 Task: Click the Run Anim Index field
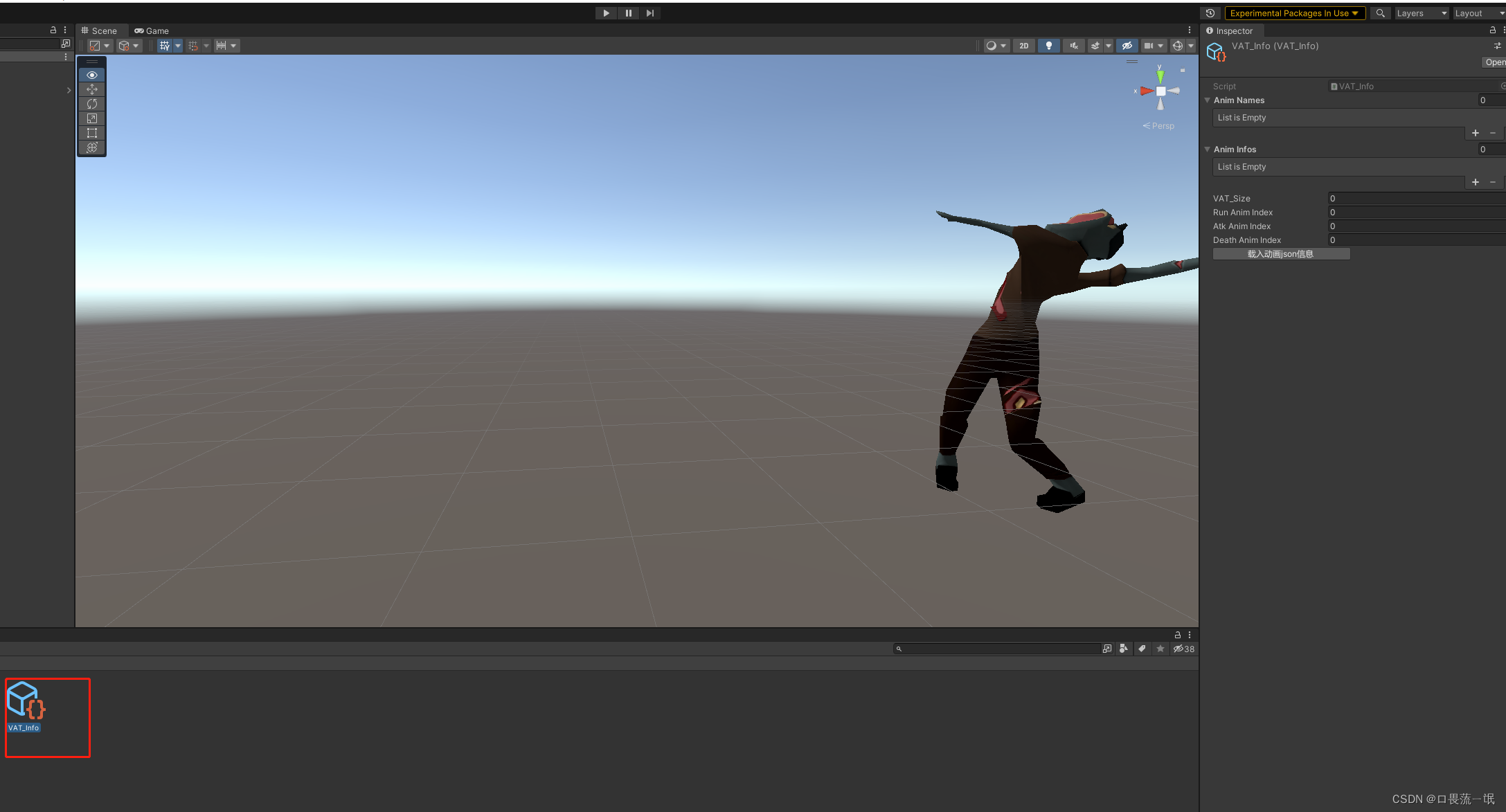pyautogui.click(x=1416, y=213)
